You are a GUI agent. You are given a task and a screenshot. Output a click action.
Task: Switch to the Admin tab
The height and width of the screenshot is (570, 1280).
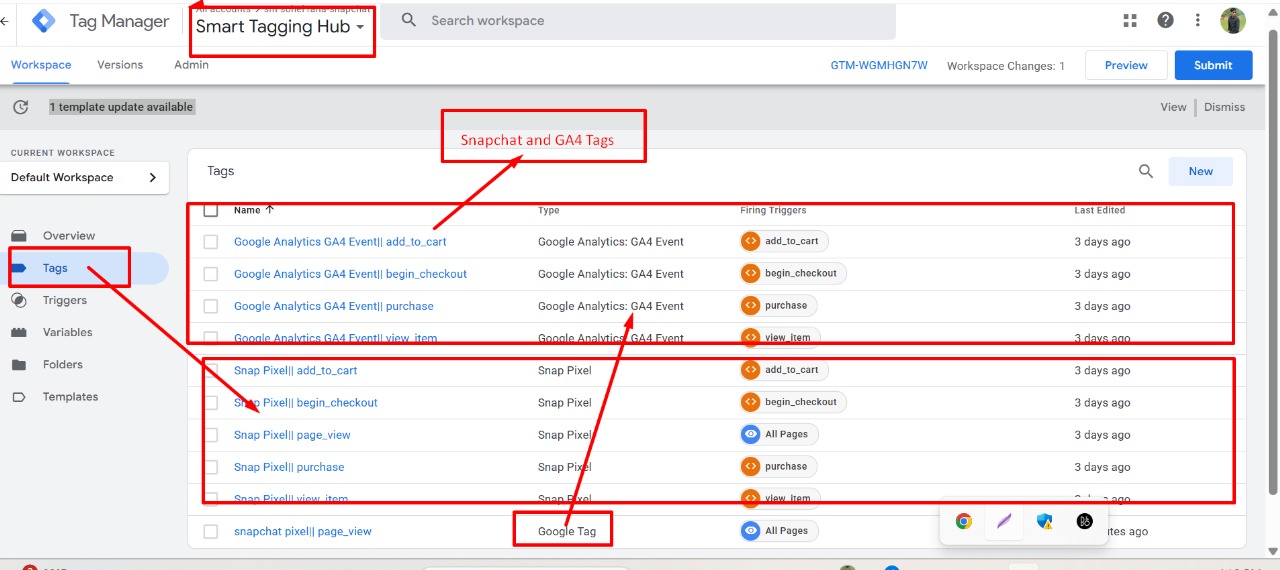(x=191, y=65)
